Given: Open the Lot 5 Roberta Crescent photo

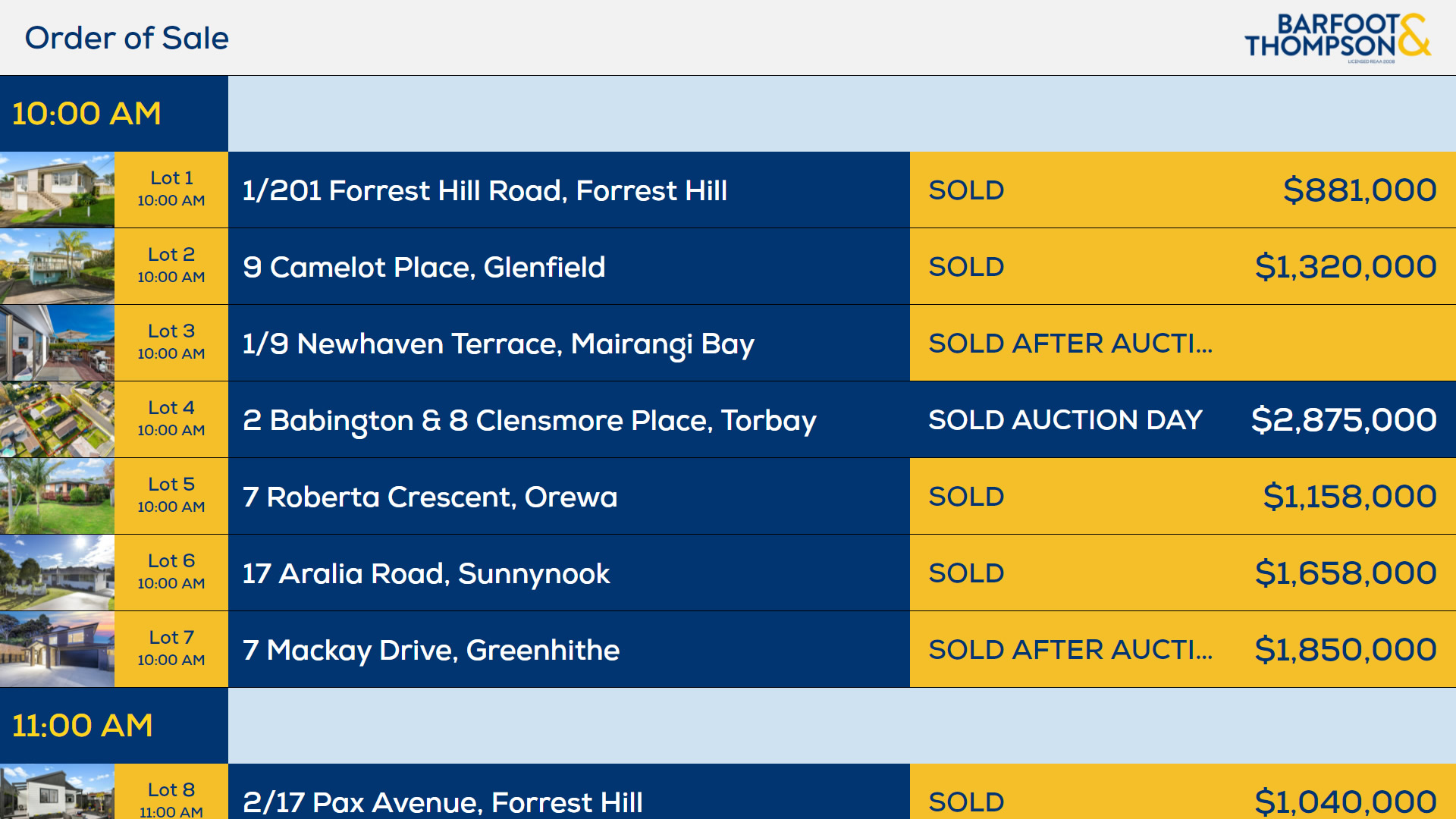Looking at the screenshot, I should [x=57, y=496].
